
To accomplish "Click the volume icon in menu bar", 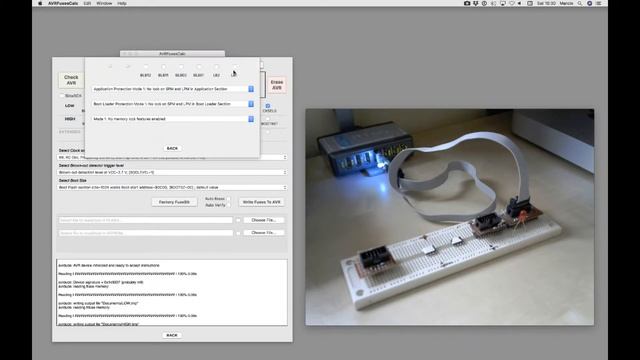I will (520, 3).
